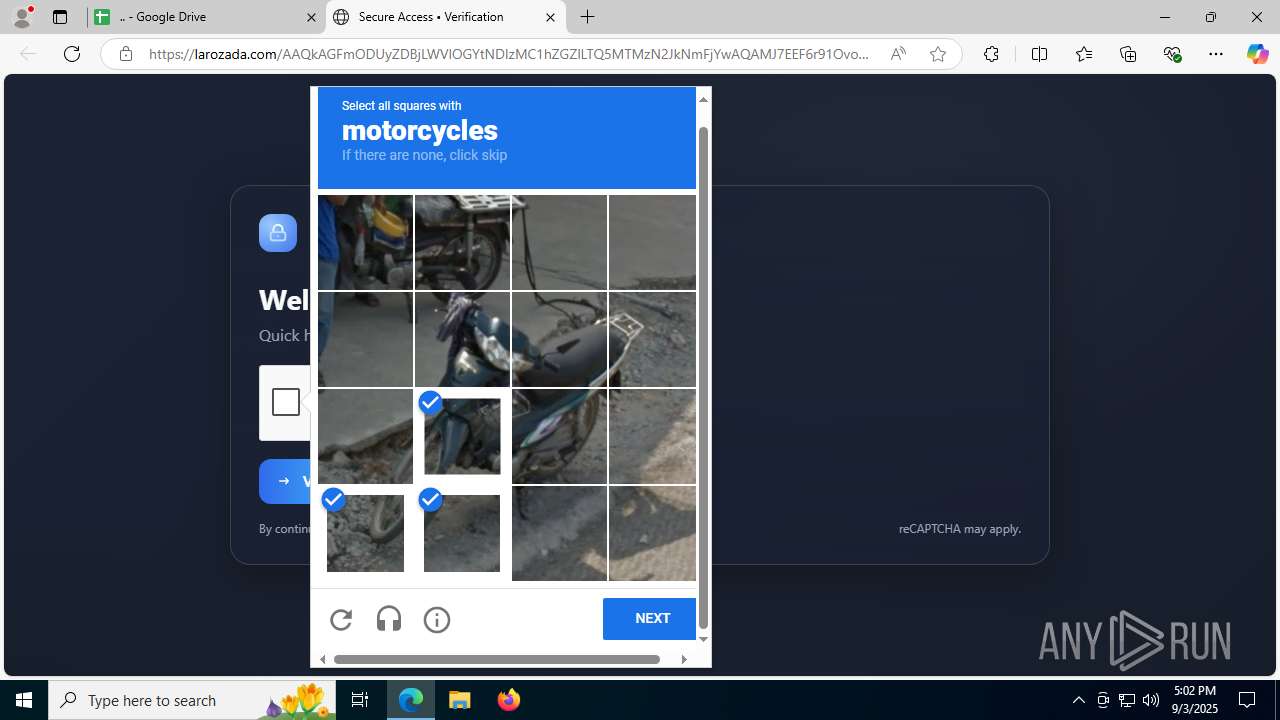Open the notification center
1280x720 pixels.
(x=1247, y=700)
